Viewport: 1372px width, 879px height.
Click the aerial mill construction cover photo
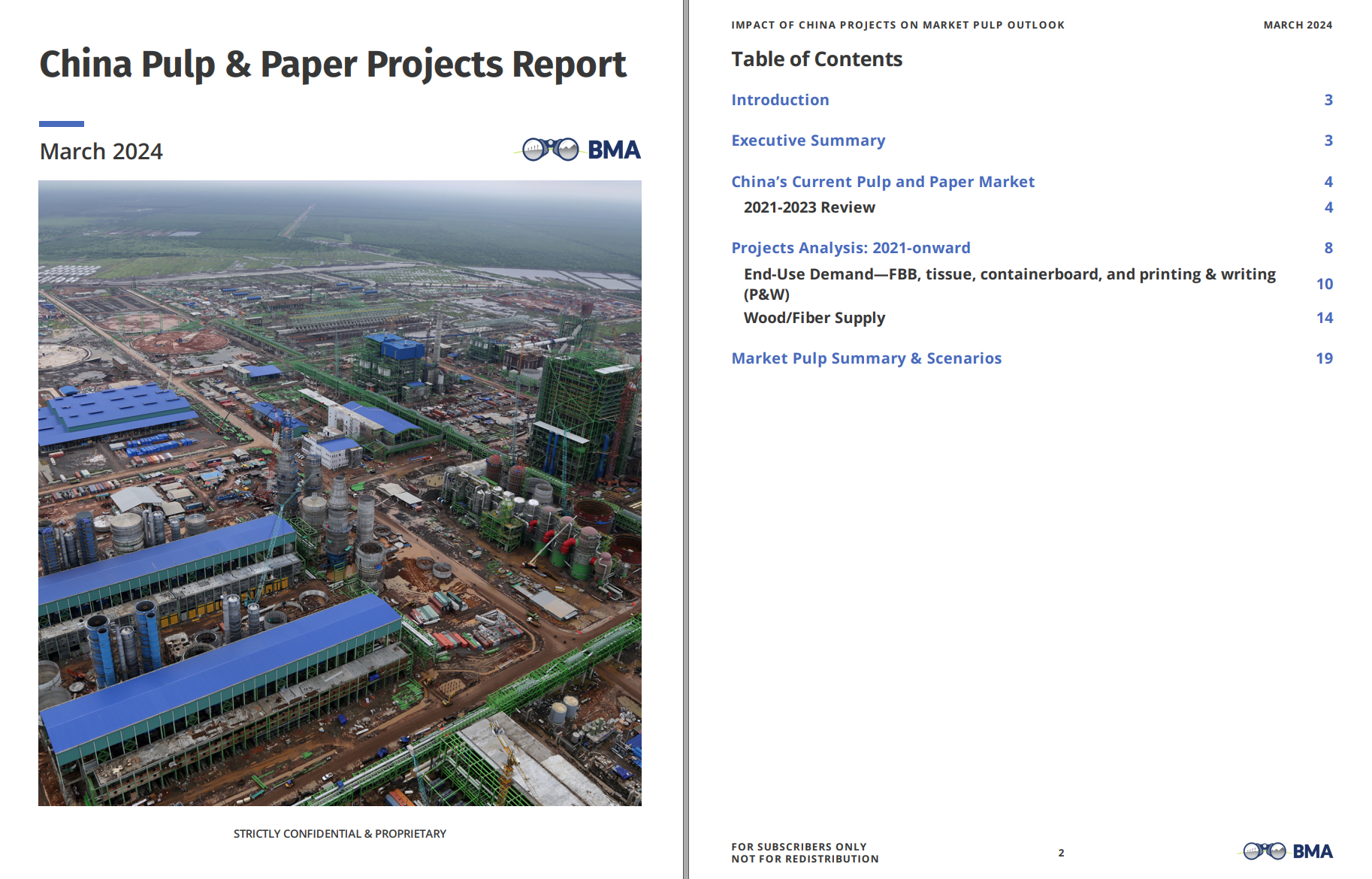click(x=340, y=493)
